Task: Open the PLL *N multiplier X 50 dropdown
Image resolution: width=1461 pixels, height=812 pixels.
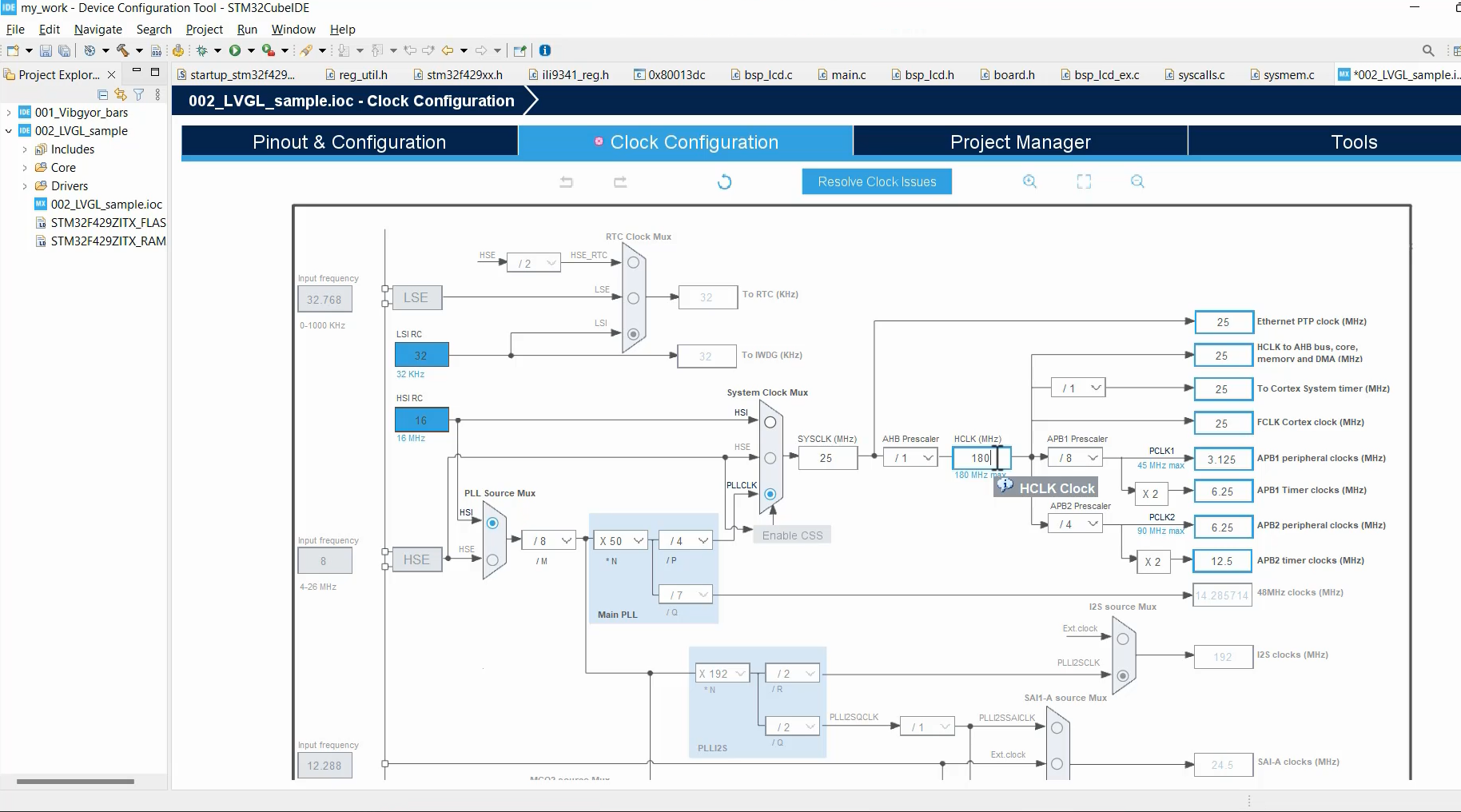Action: pyautogui.click(x=620, y=541)
